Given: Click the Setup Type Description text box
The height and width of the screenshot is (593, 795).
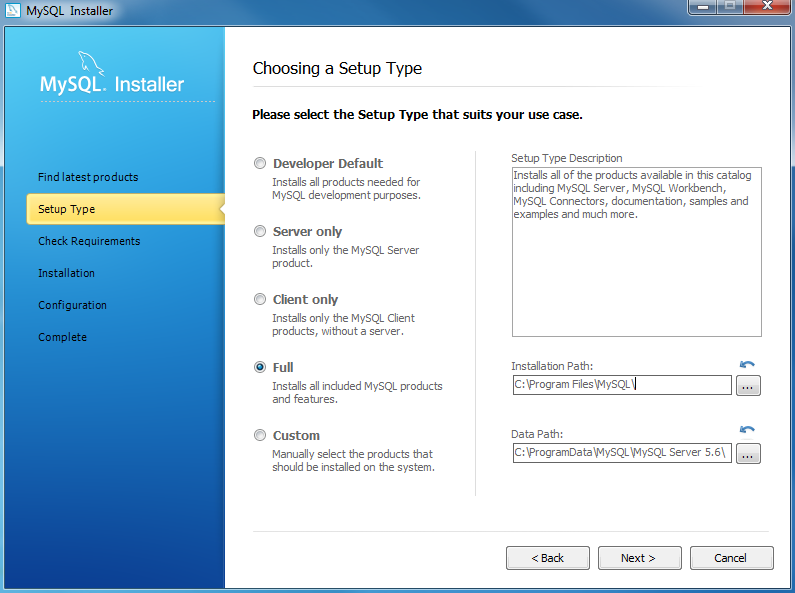Looking at the screenshot, I should coord(636,252).
